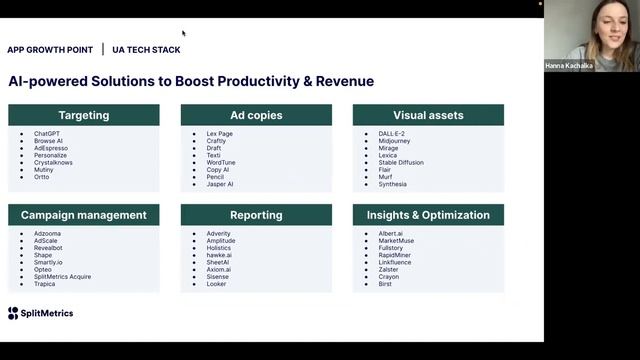Viewport: 640px width, 360px height.
Task: Click Mutiny list item
Action: [x=44, y=170]
